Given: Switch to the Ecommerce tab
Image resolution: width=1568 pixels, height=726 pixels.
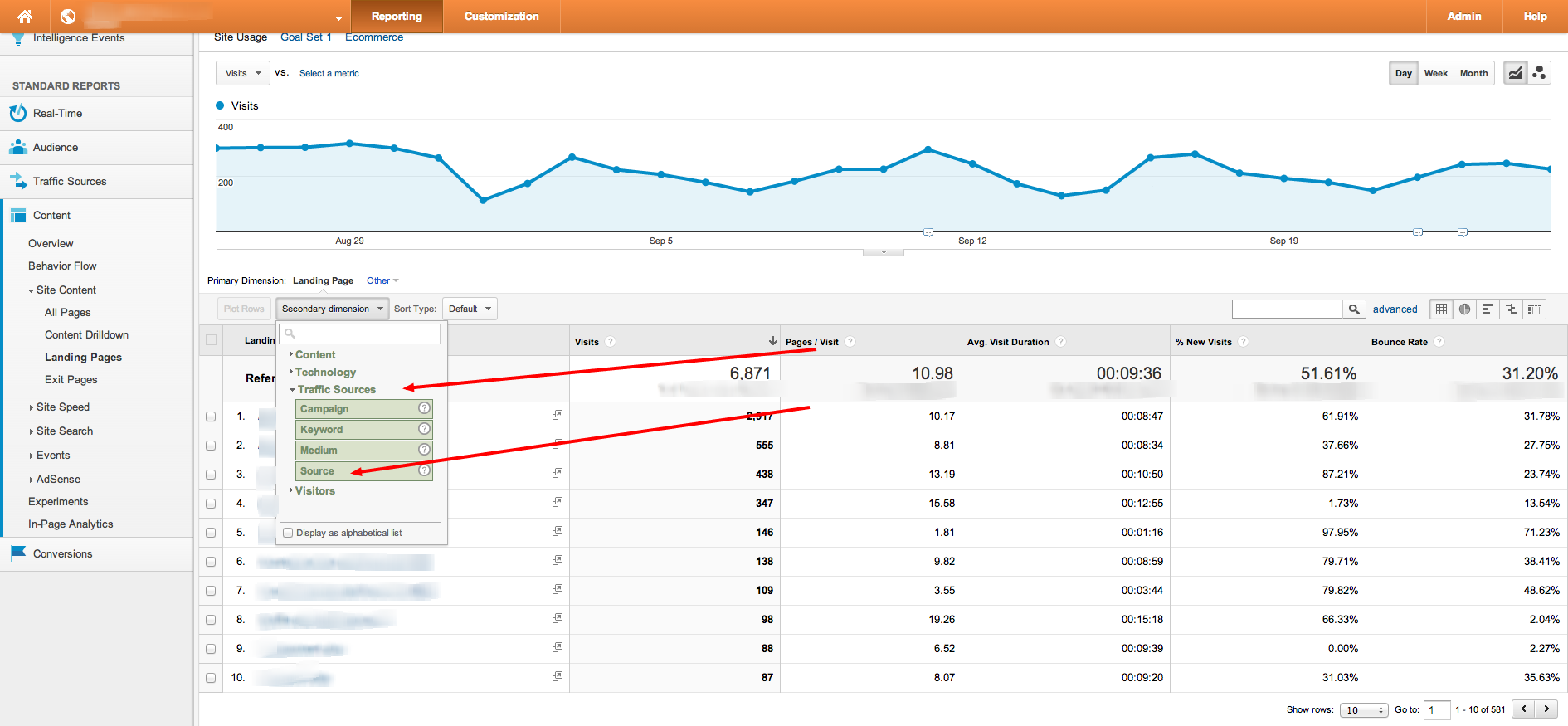Looking at the screenshot, I should (374, 37).
